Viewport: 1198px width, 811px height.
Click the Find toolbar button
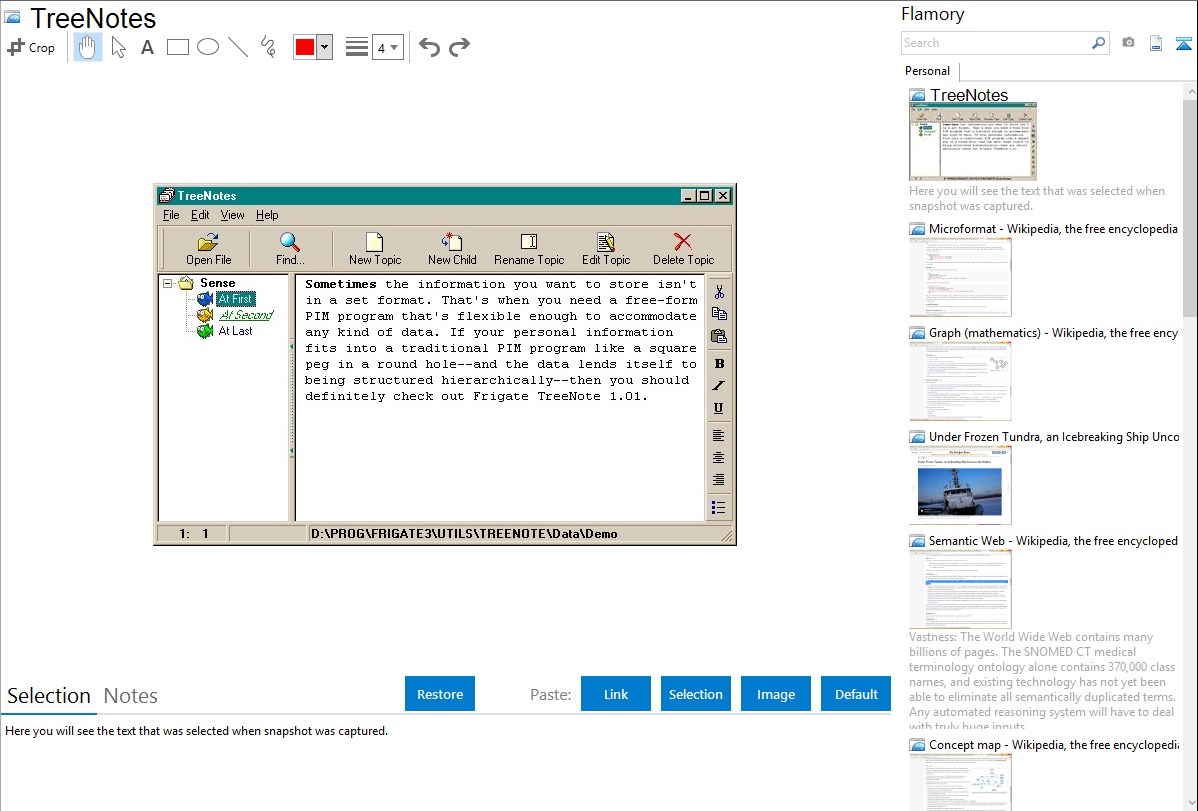(290, 249)
